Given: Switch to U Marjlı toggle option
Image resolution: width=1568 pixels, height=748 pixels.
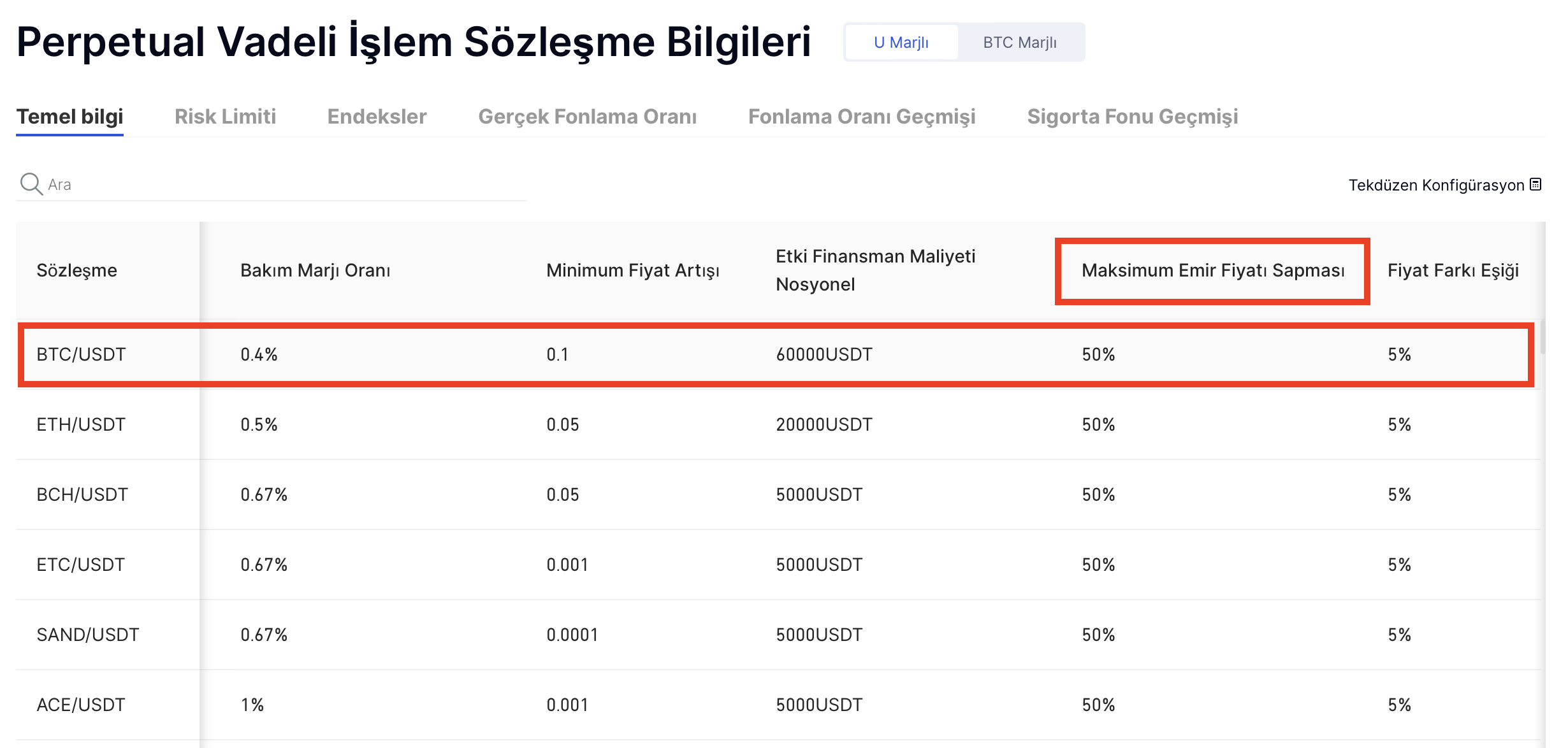Looking at the screenshot, I should [x=901, y=43].
